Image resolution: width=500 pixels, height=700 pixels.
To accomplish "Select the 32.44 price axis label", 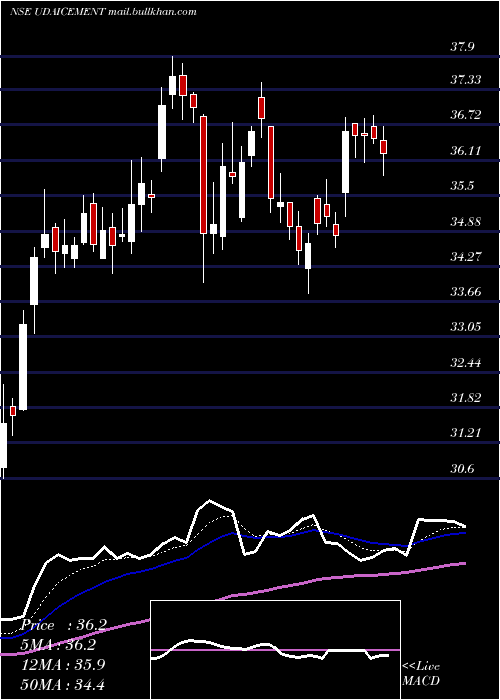I will tap(466, 362).
